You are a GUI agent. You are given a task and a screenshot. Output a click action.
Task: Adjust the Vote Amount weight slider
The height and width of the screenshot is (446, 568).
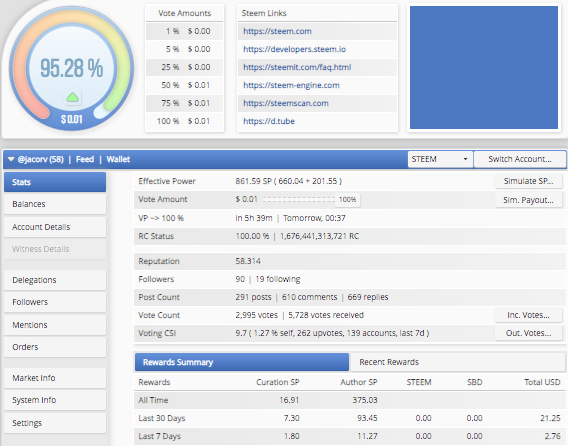pyautogui.click(x=298, y=200)
